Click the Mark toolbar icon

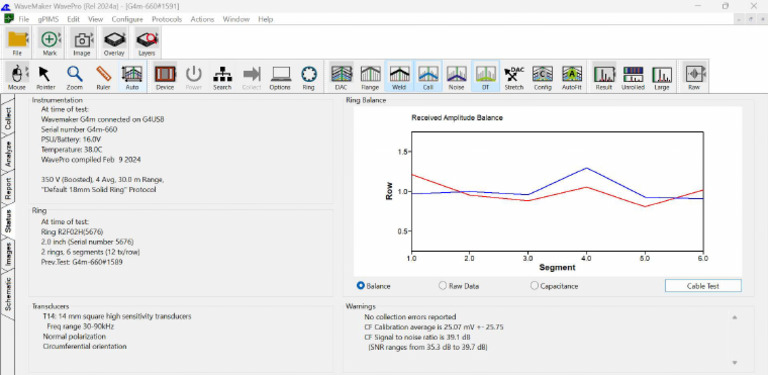[49, 43]
